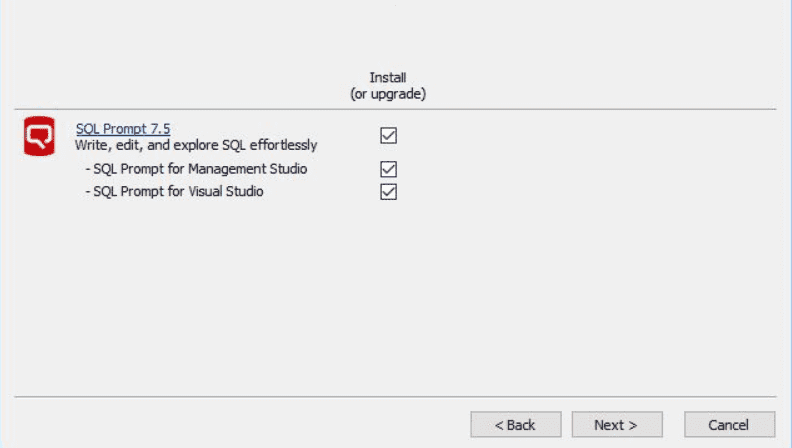Click the separator line above the Back button
The height and width of the screenshot is (448, 792).
coord(395,397)
